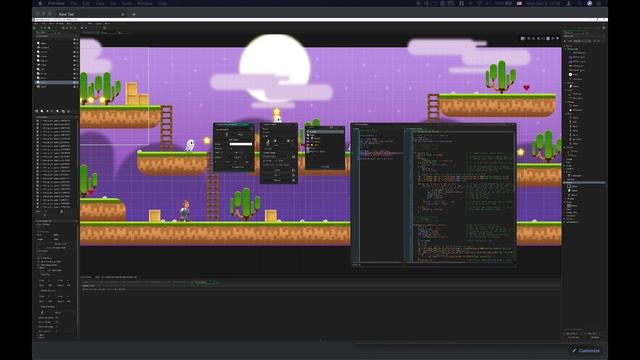The width and height of the screenshot is (640, 360).
Task: Select the highlighted layer in the layer list
Action: click(56, 82)
